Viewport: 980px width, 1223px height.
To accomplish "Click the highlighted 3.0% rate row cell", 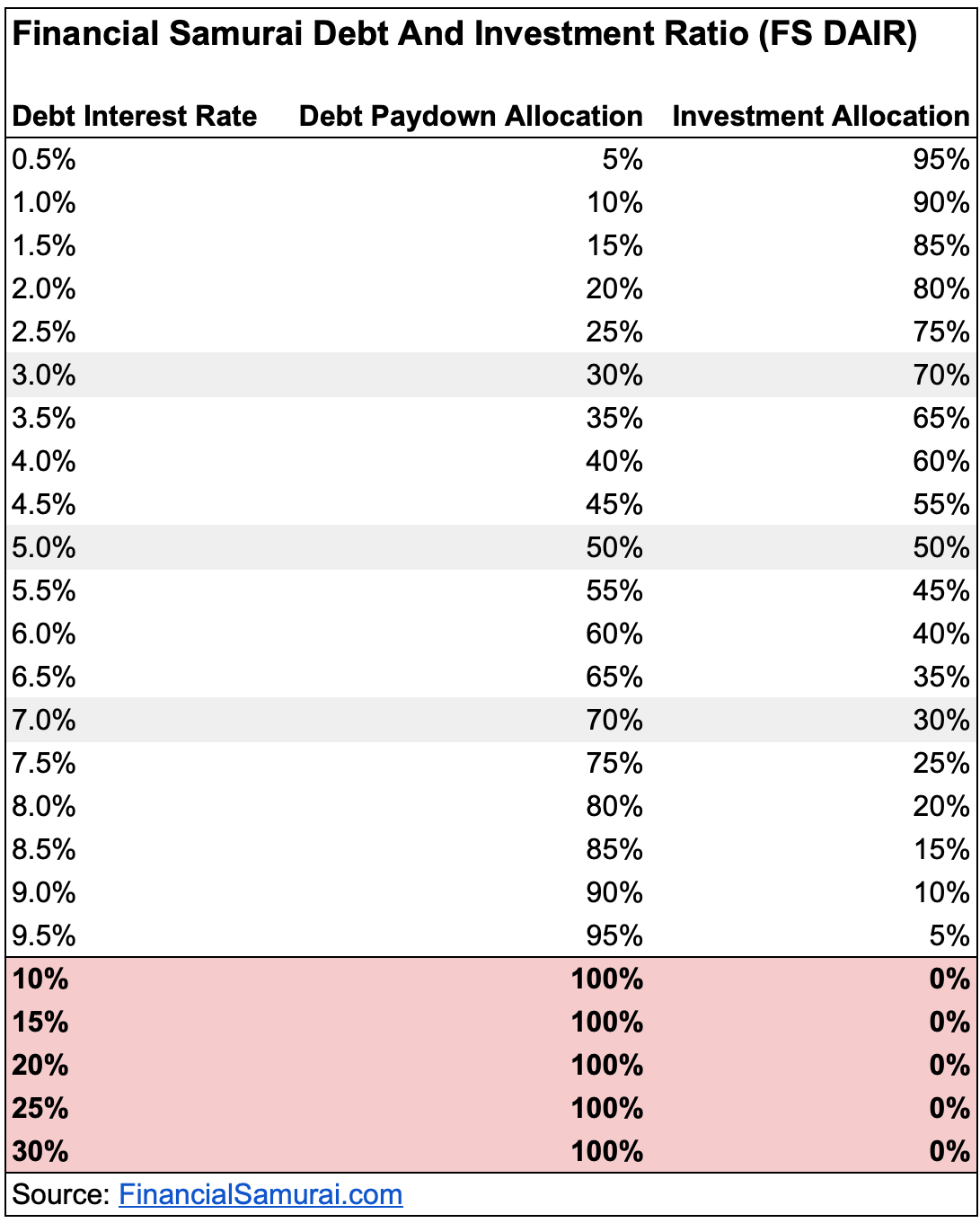I will pos(44,375).
